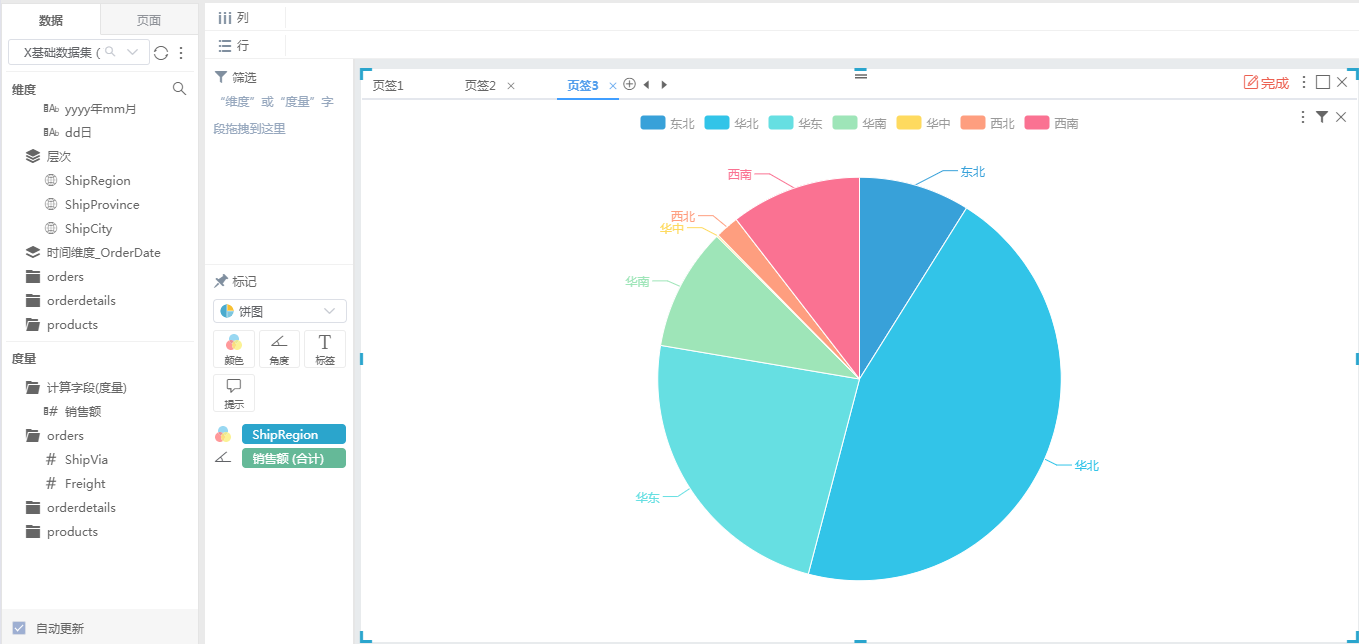Toggle the 西南 legend item
Screen dimensions: 1359x644
1051,123
